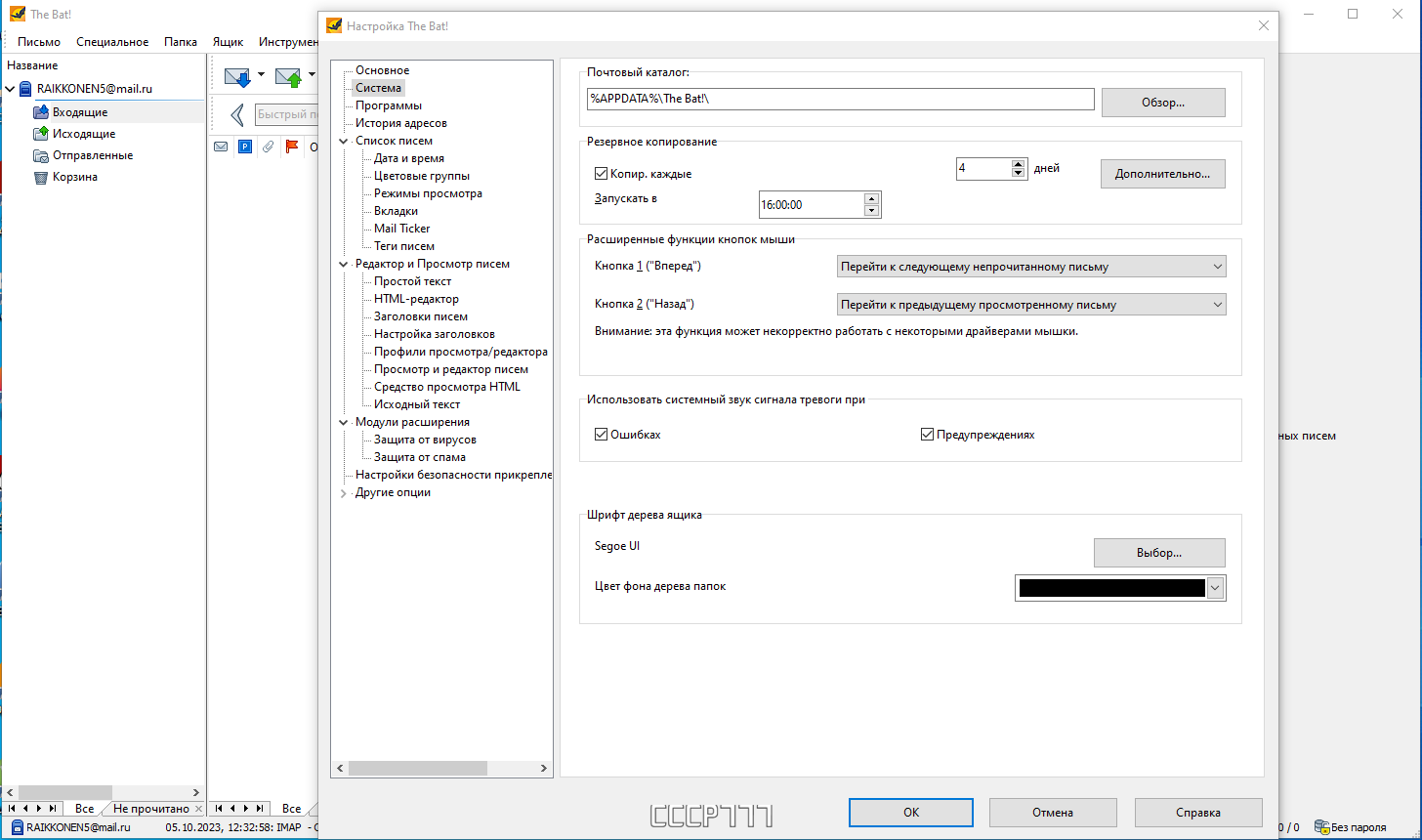Image resolution: width=1422 pixels, height=840 pixels.
Task: Select the Outbox folder icon Исходящие
Action: [41, 134]
